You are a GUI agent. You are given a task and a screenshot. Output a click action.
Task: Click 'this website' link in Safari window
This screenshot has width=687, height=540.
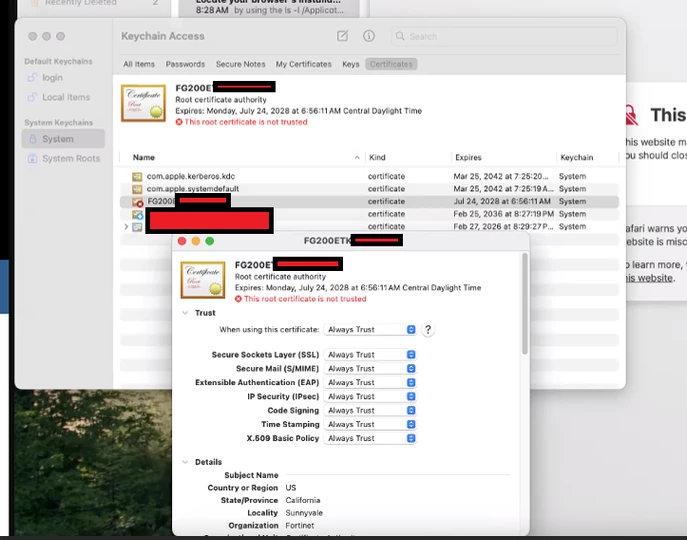[x=649, y=278]
